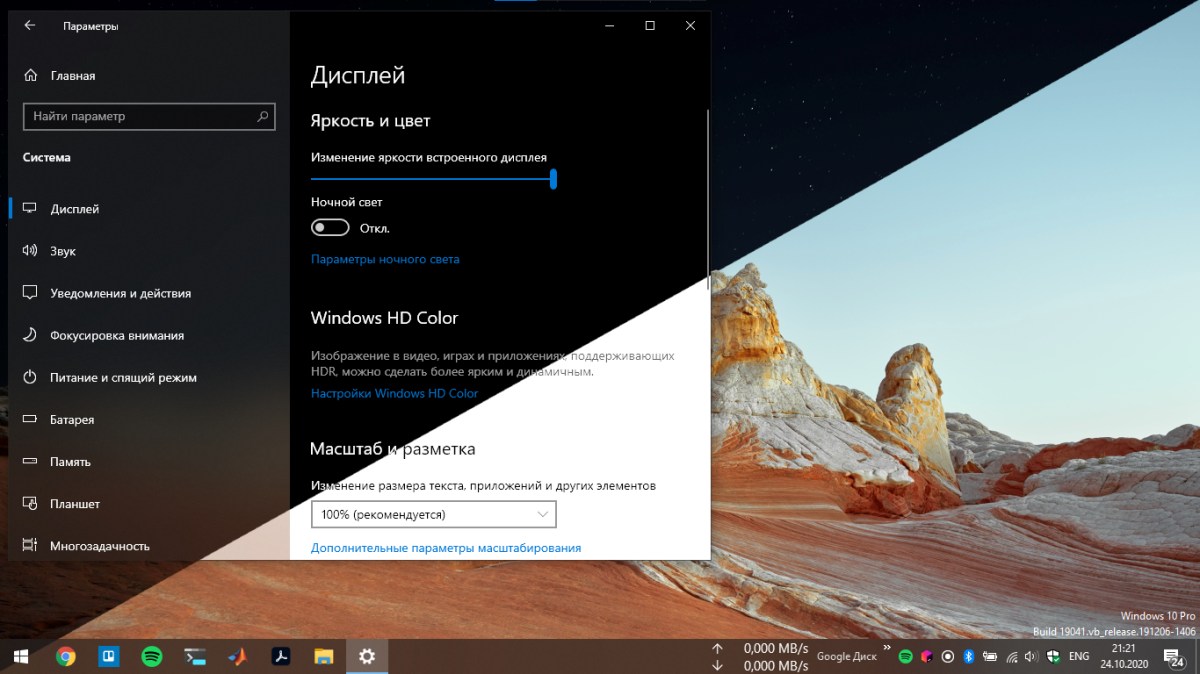1200x674 pixels.
Task: Click the volume icon in the system tray
Action: (1031, 657)
